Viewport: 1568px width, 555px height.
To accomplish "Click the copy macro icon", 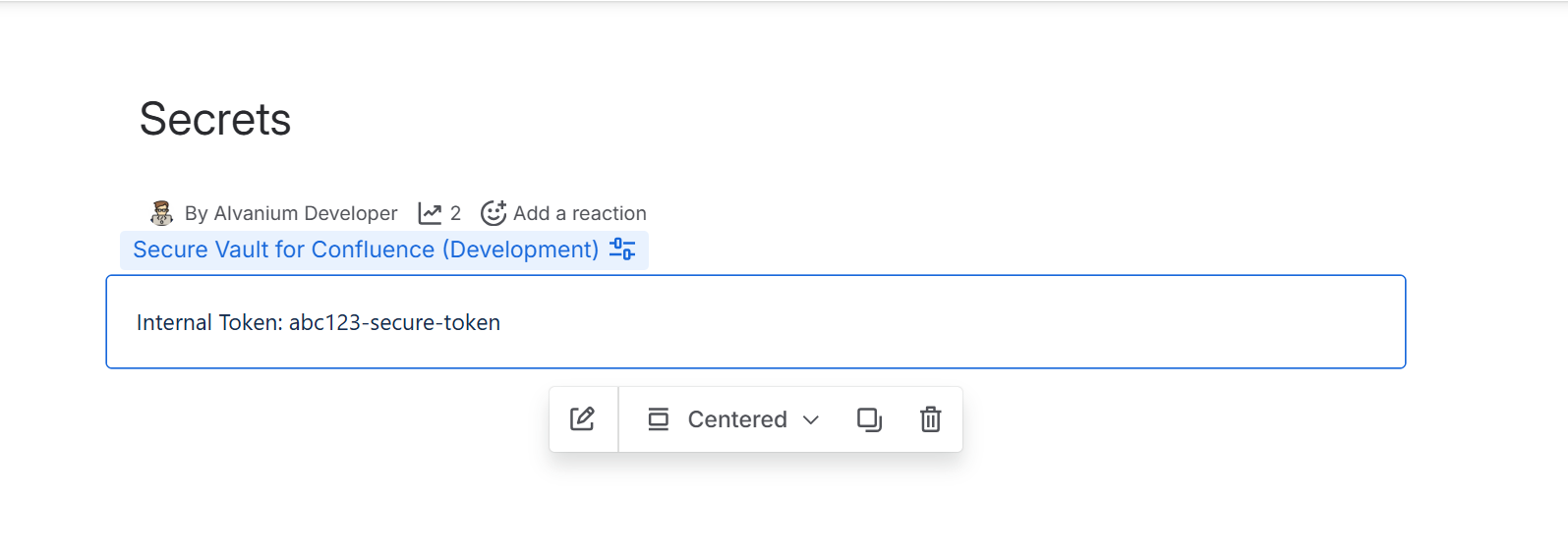I will [869, 419].
